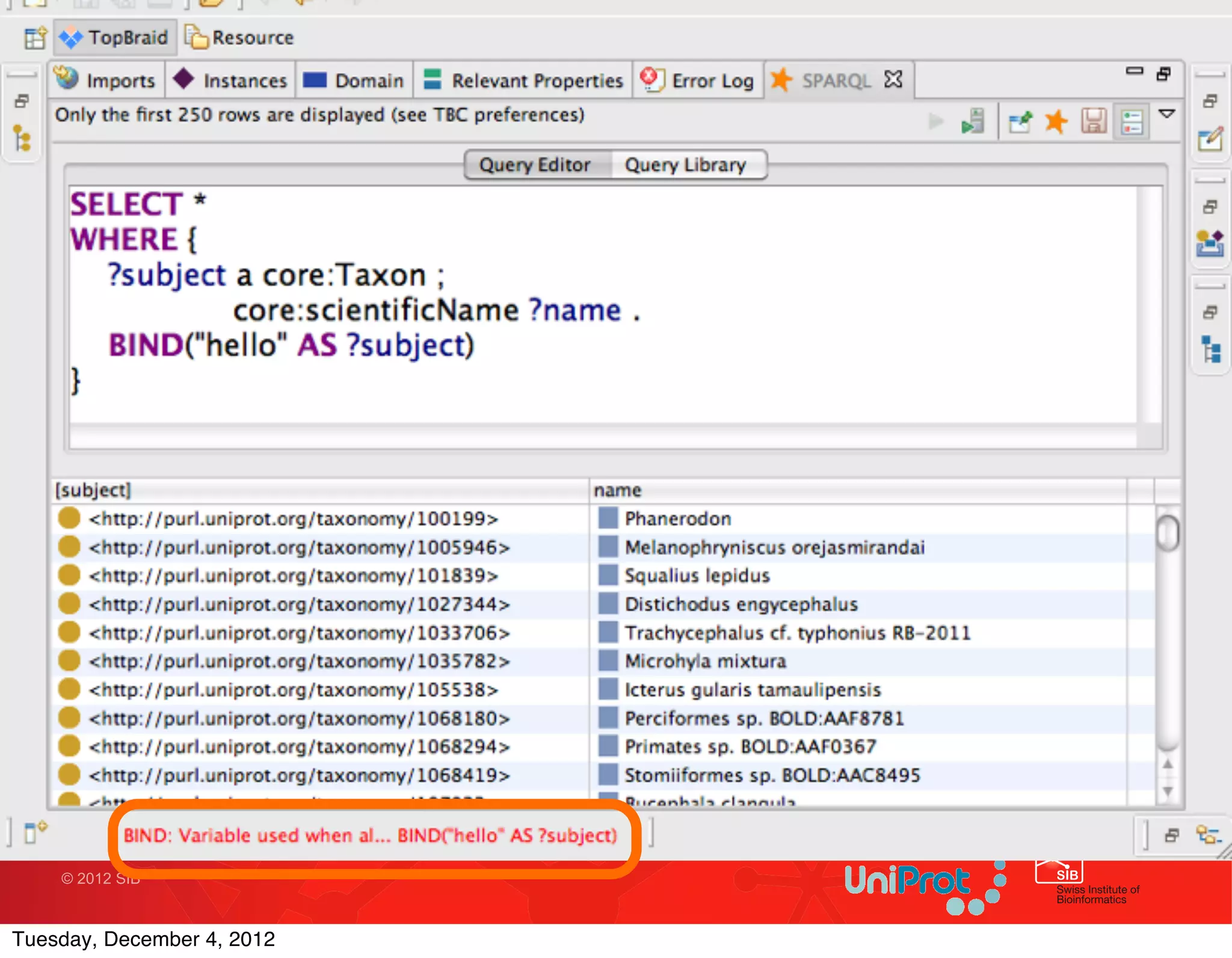Click the hierarchy tree icon in left sidebar
The image size is (1232, 958).
click(x=22, y=138)
